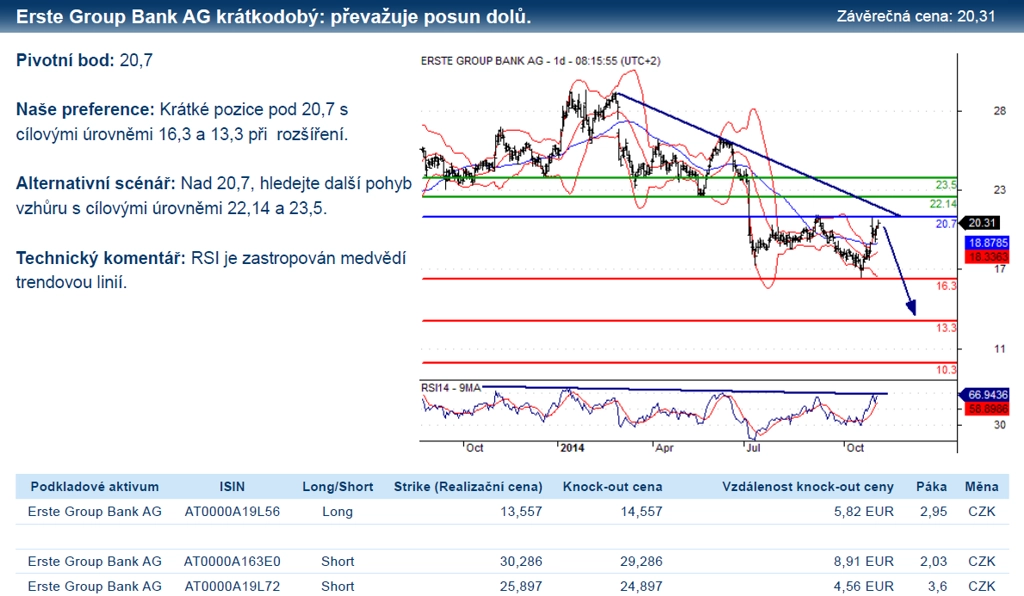Viewport: 1024px width, 596px height.
Task: Click the rightmost 'Oct' time axis label
Action: coord(855,448)
